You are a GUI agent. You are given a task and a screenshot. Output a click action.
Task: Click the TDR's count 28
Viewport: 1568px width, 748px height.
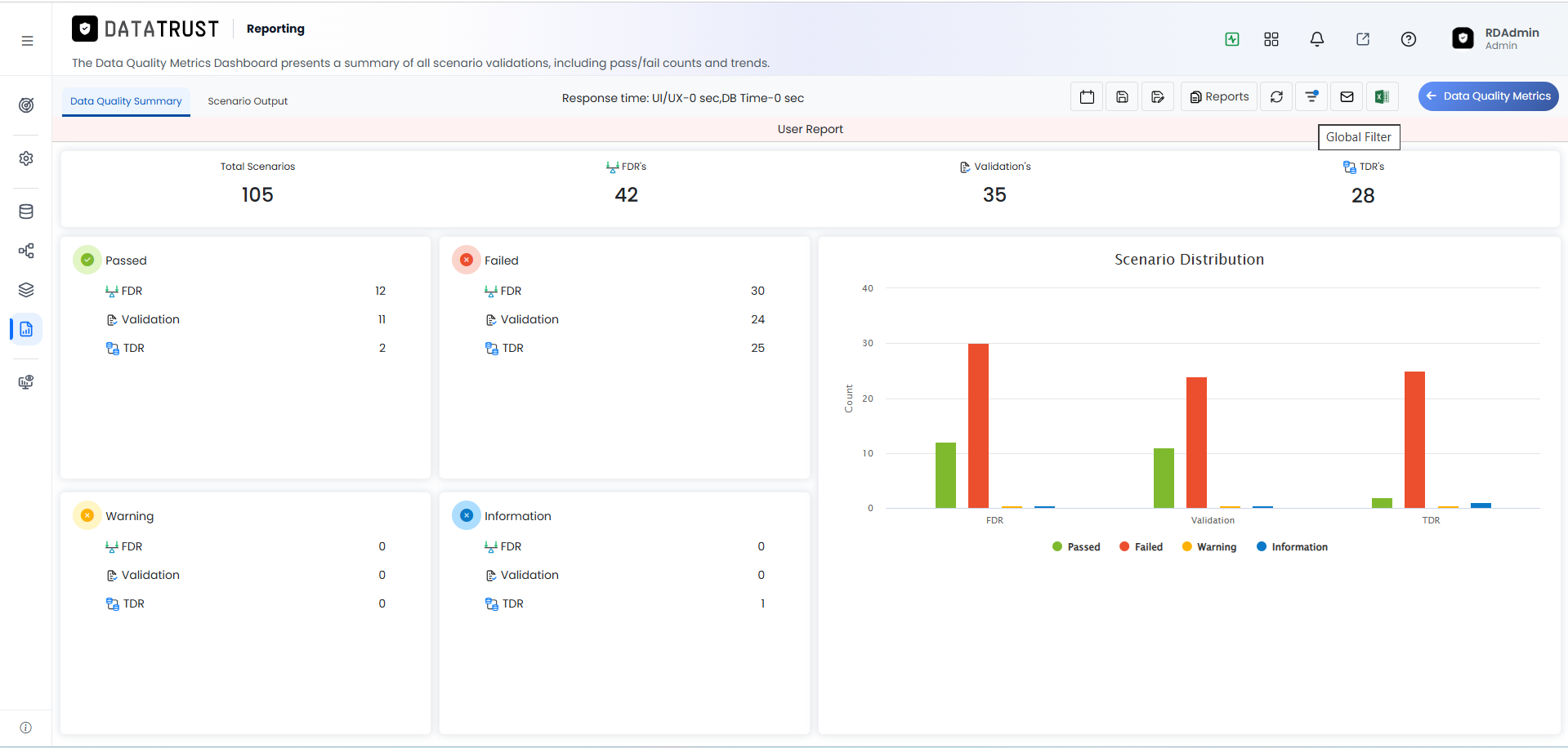point(1363,195)
